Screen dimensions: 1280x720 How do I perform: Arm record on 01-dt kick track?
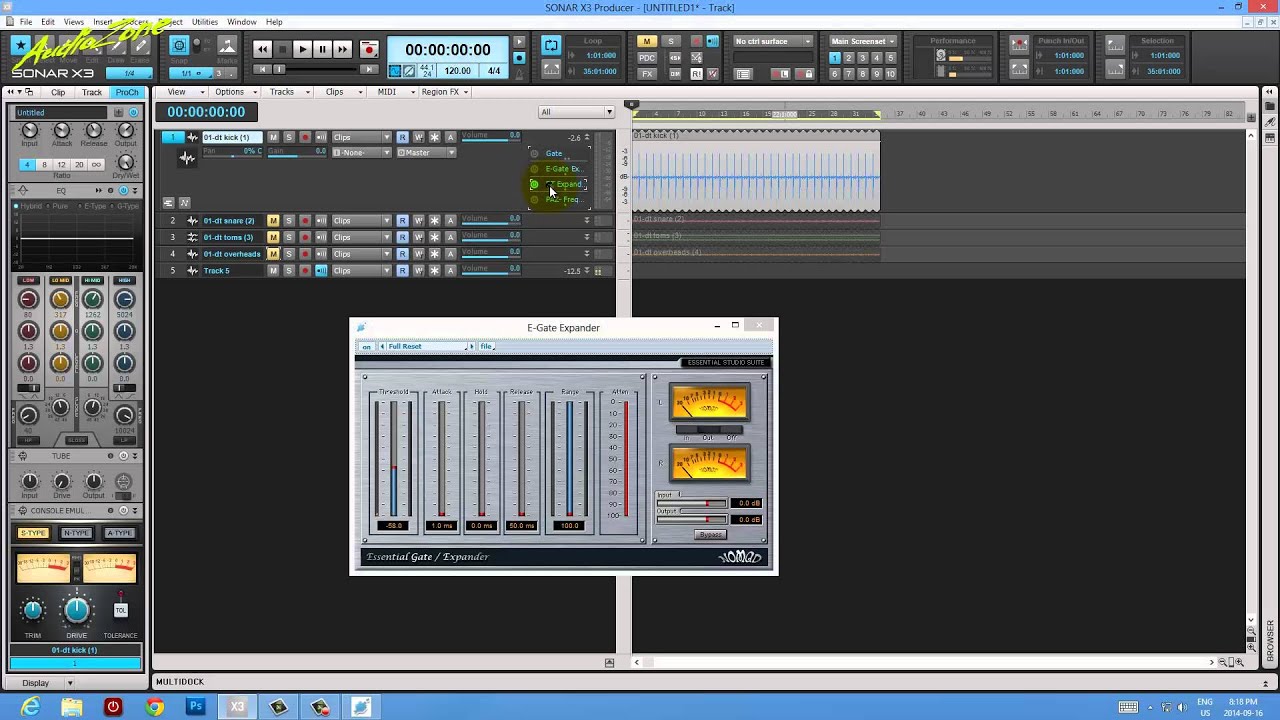305,137
